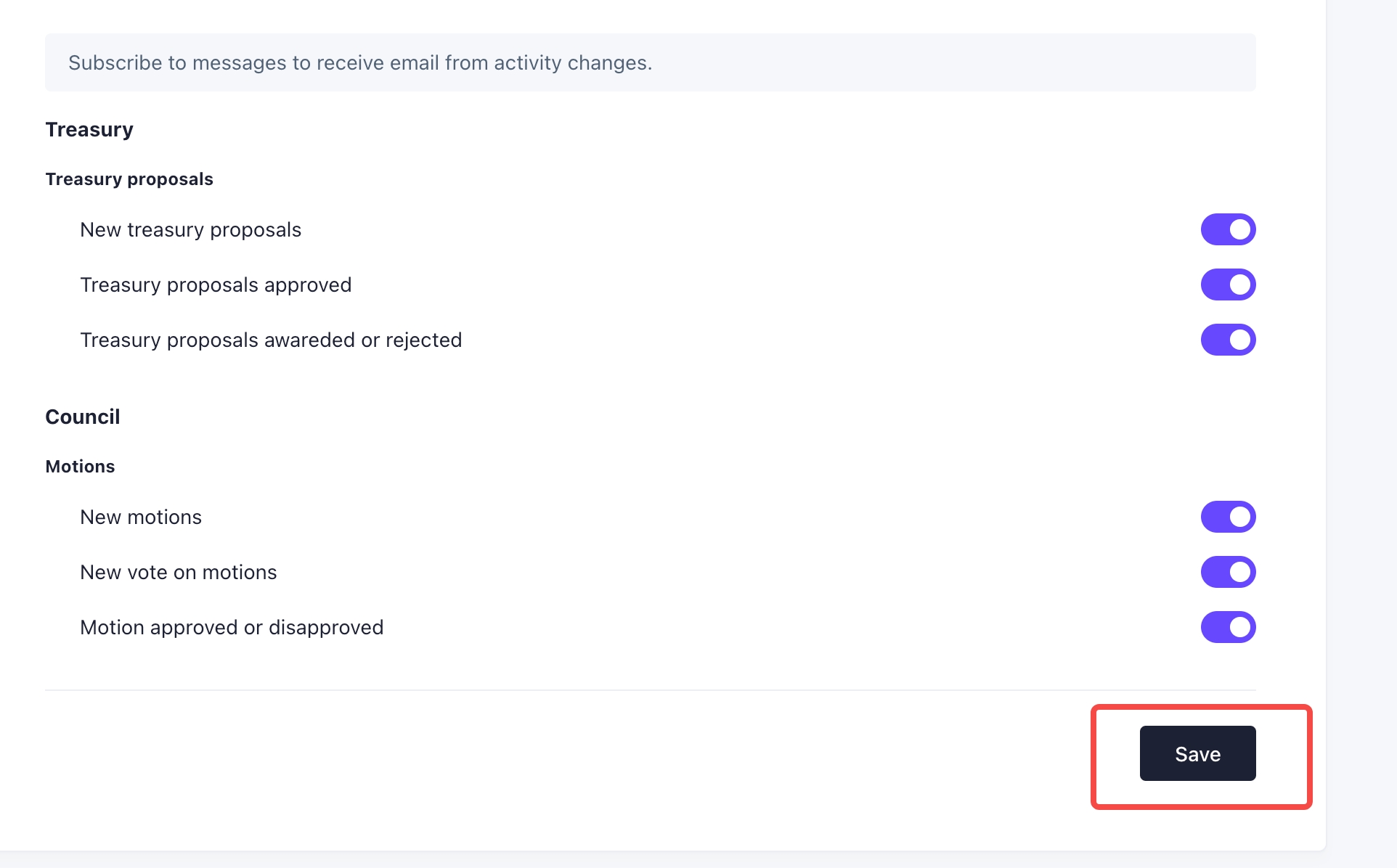
Task: Select the Council section heading
Action: 82,417
